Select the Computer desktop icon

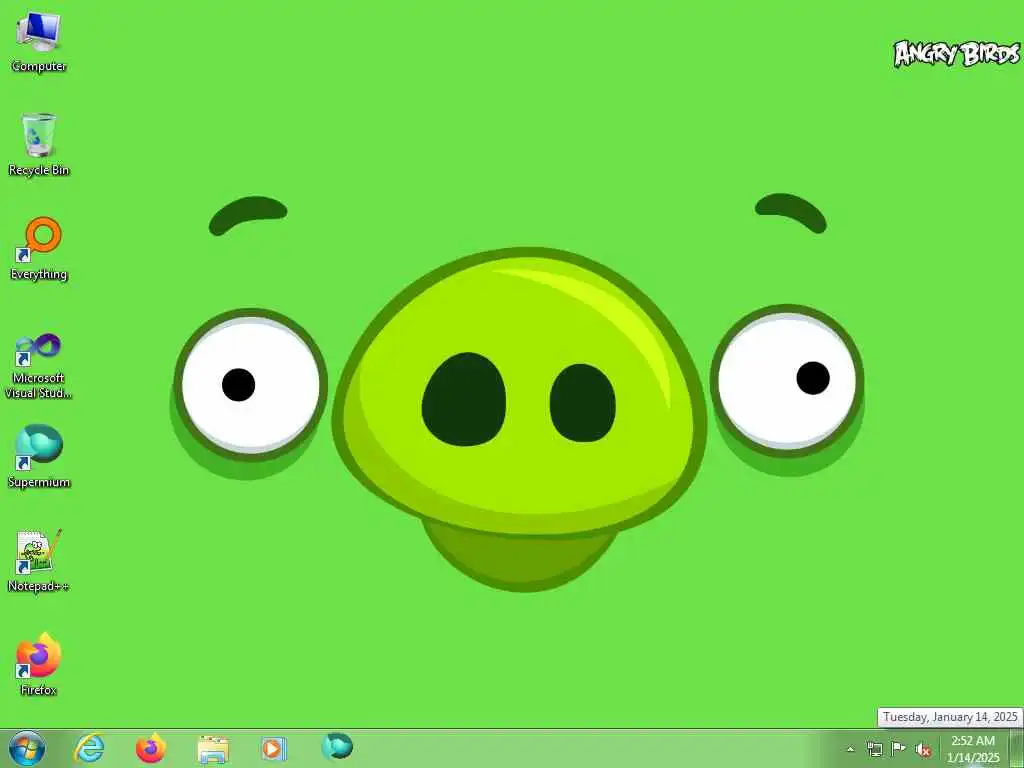click(39, 42)
